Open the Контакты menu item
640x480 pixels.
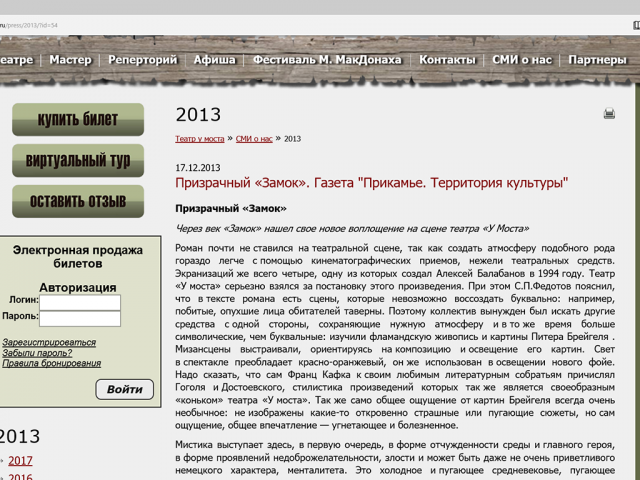447,60
